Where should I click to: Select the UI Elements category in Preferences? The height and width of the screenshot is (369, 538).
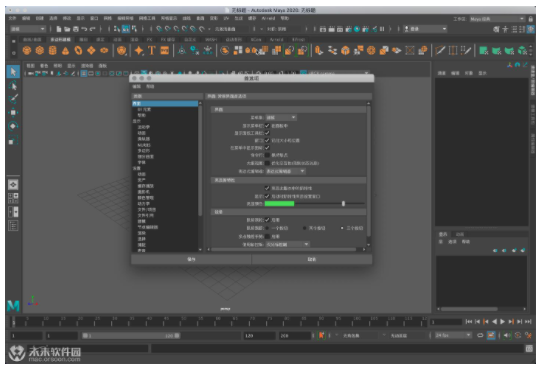click(144, 109)
